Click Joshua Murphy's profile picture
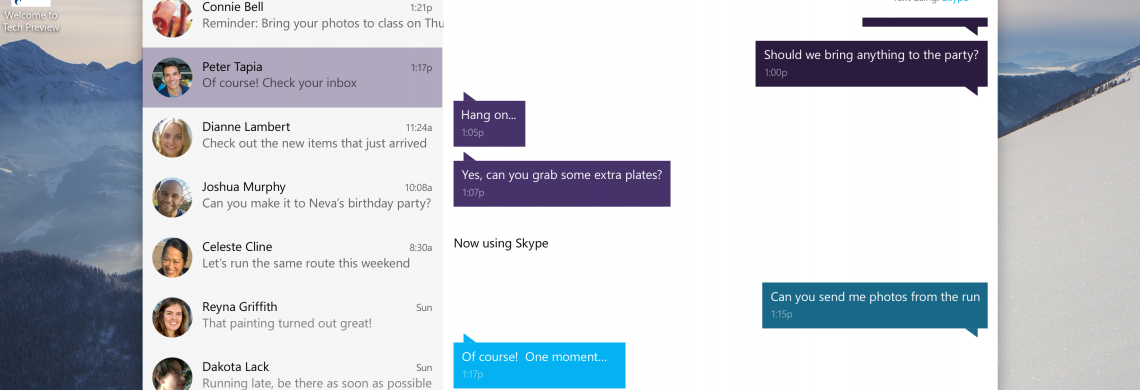This screenshot has height=390, width=1140. click(172, 197)
